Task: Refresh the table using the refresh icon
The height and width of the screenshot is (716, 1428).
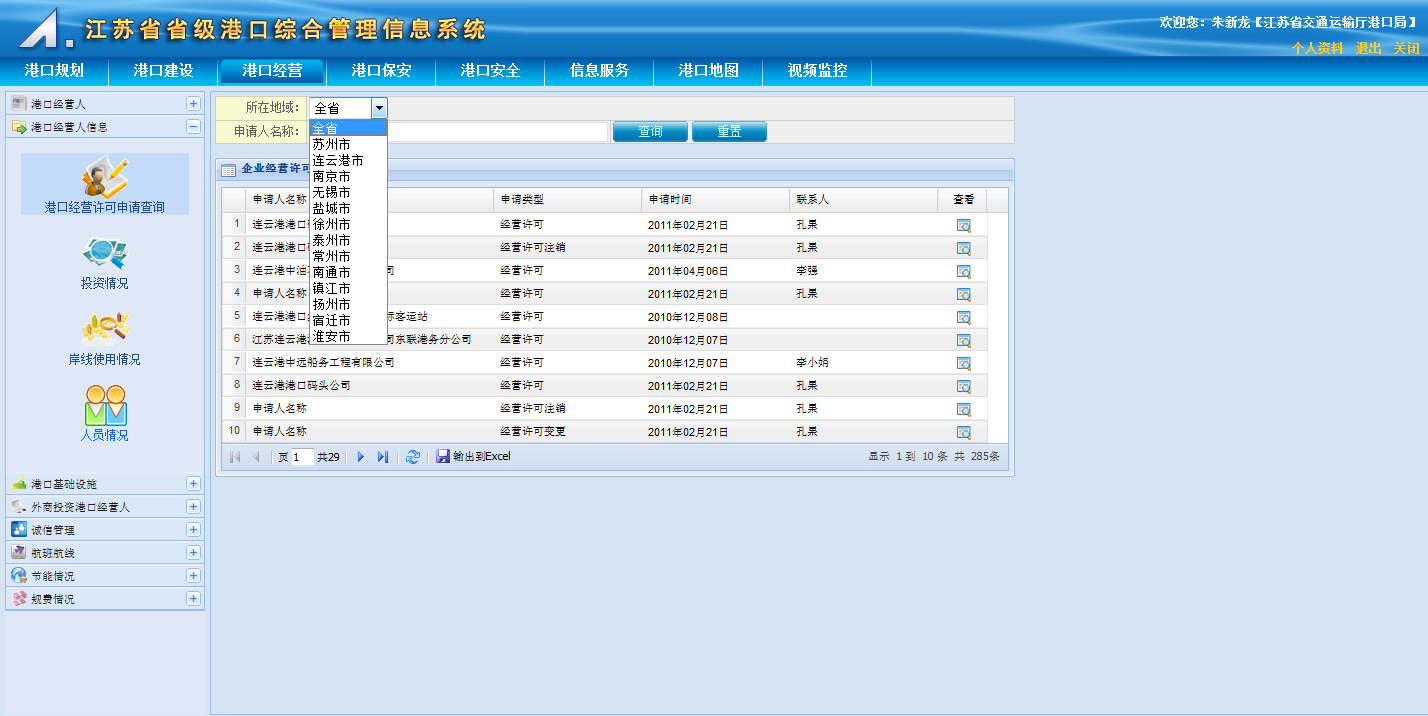Action: [x=413, y=457]
